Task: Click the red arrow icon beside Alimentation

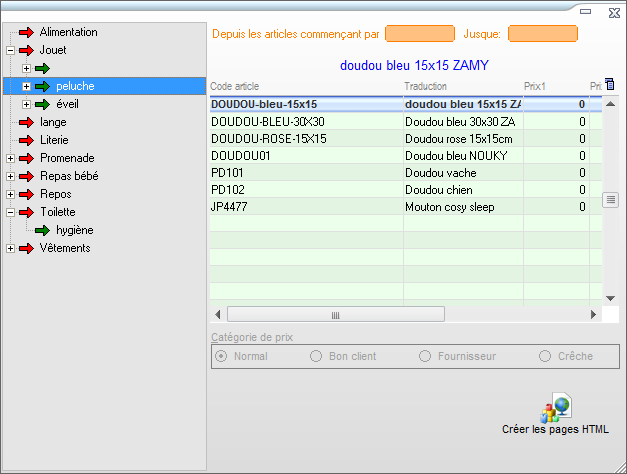Action: click(26, 32)
